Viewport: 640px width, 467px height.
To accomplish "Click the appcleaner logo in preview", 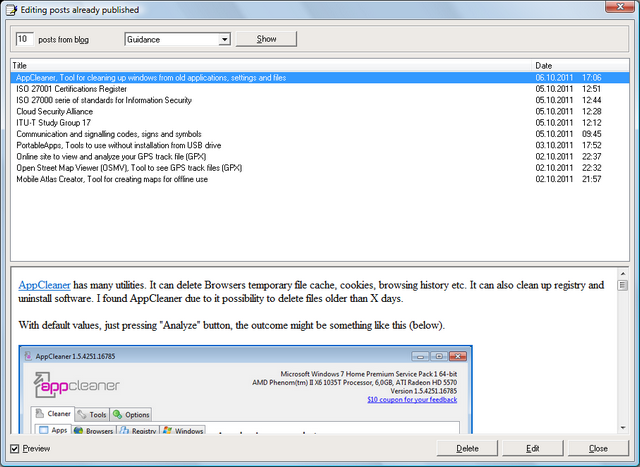I will [x=76, y=385].
